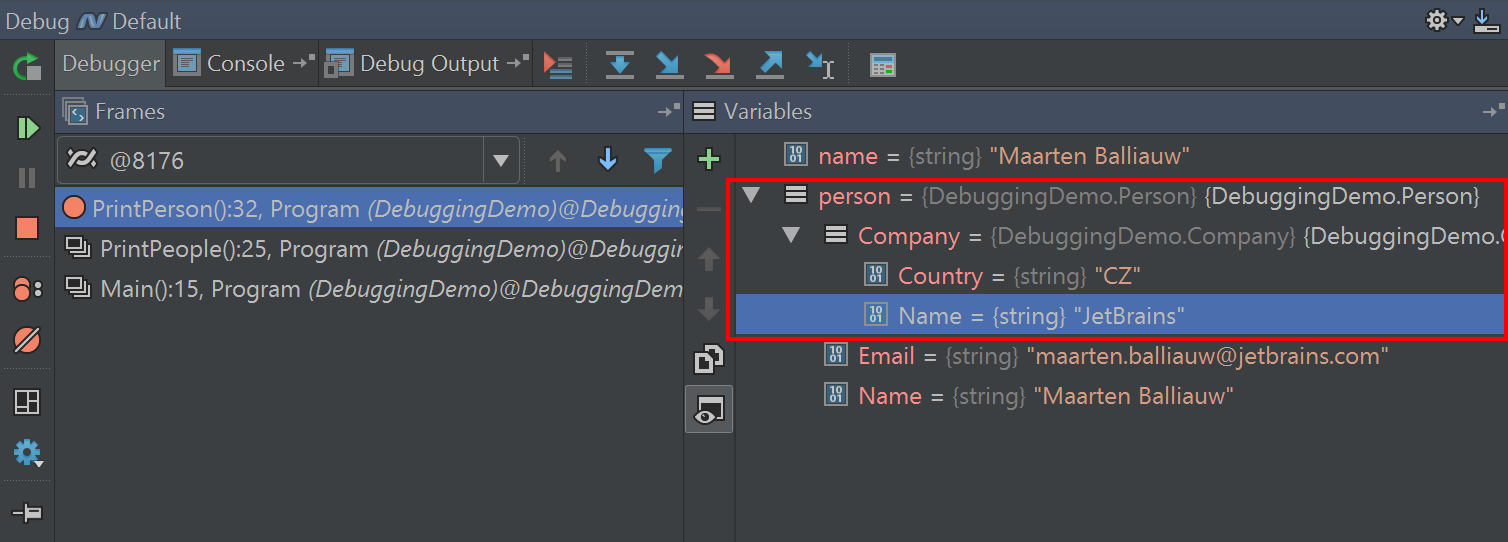
Task: Move watch down arrow
Action: [709, 308]
